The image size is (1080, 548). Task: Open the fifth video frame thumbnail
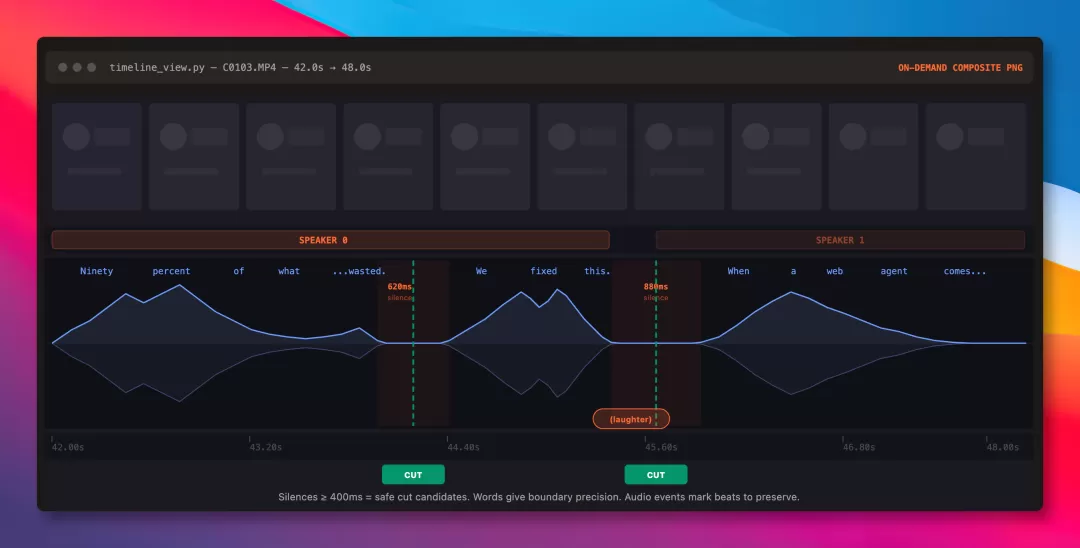485,157
